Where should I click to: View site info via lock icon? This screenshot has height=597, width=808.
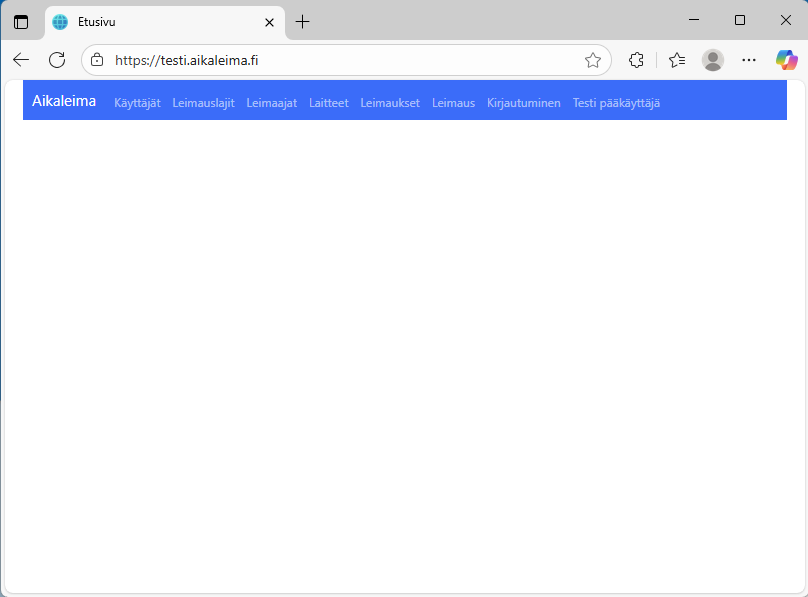tap(97, 60)
